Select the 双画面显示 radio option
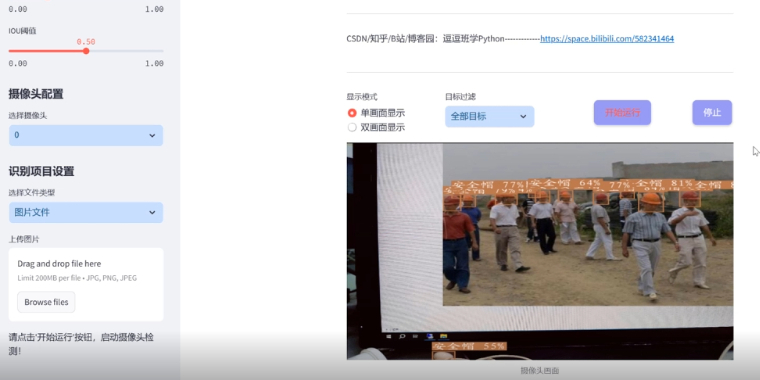The image size is (760, 380). click(376, 127)
